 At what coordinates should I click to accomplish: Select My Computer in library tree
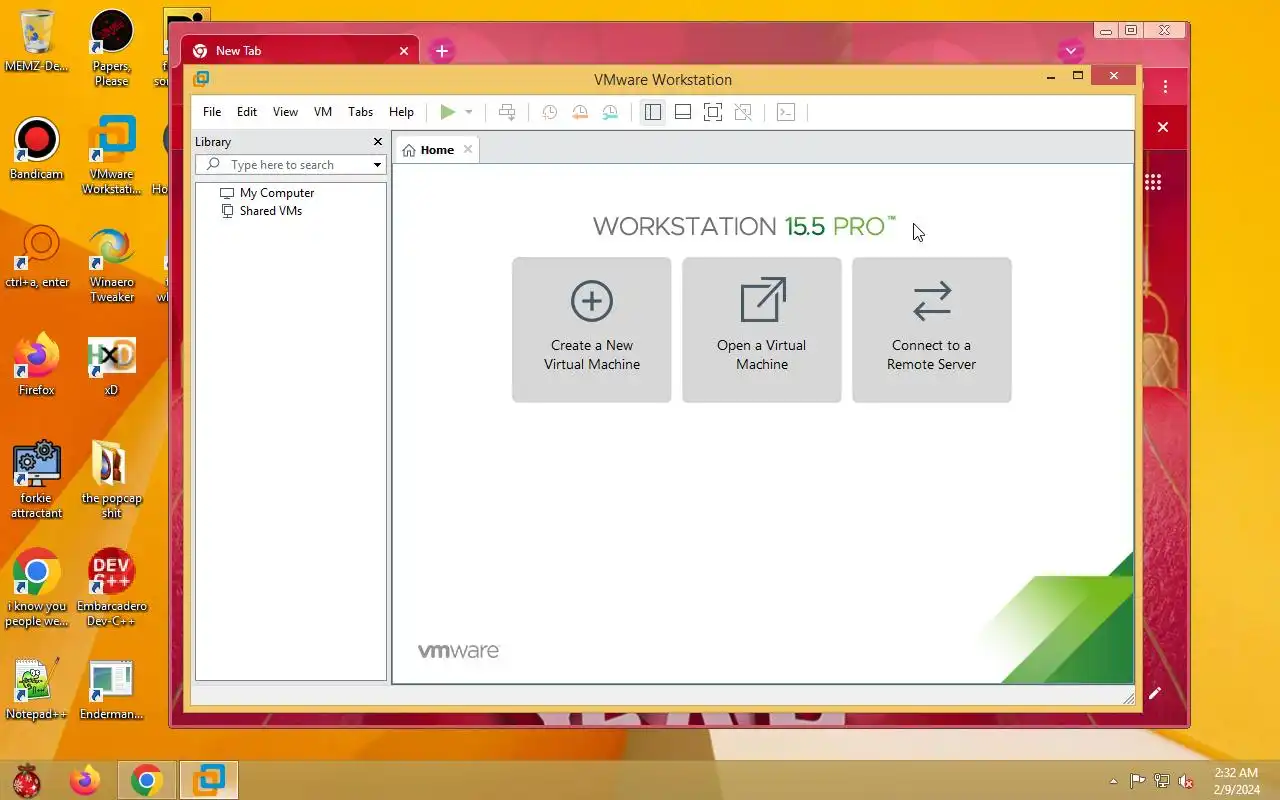pyautogui.click(x=277, y=193)
